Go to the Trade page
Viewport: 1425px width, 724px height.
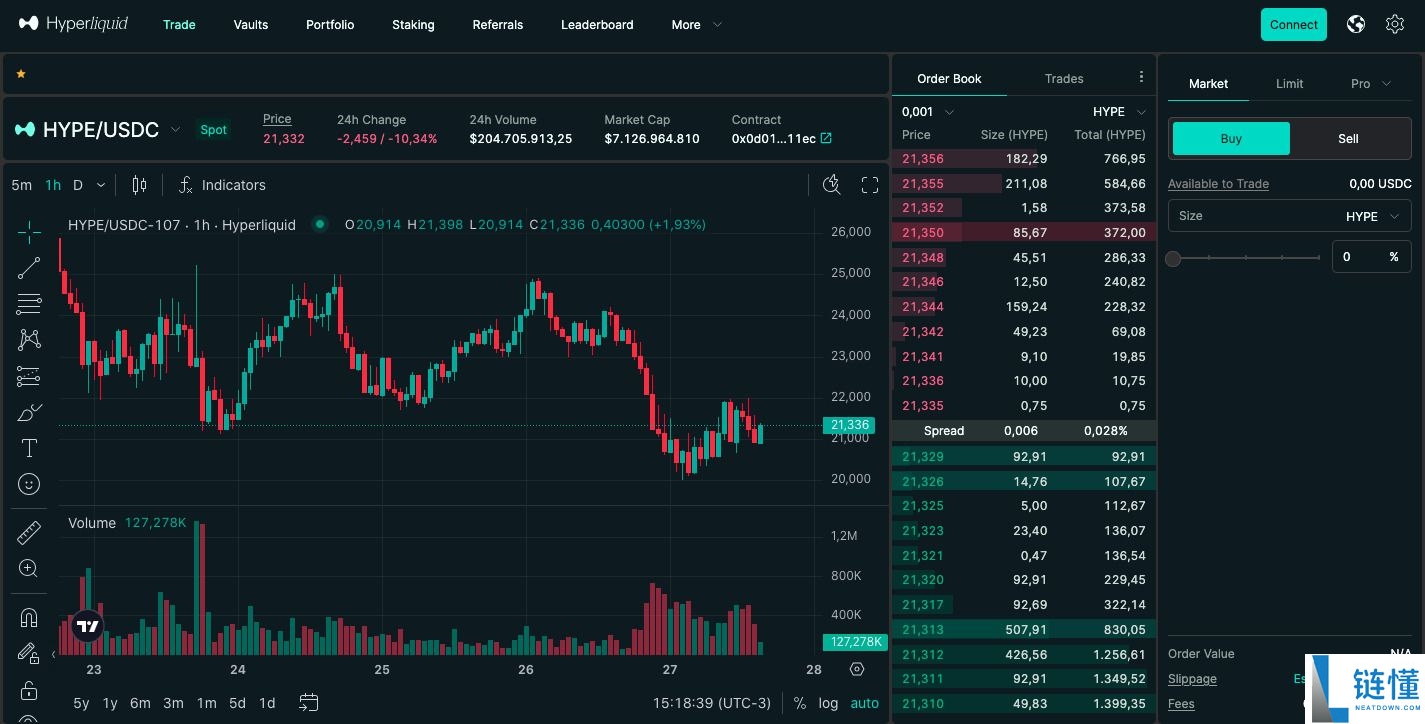tap(179, 25)
